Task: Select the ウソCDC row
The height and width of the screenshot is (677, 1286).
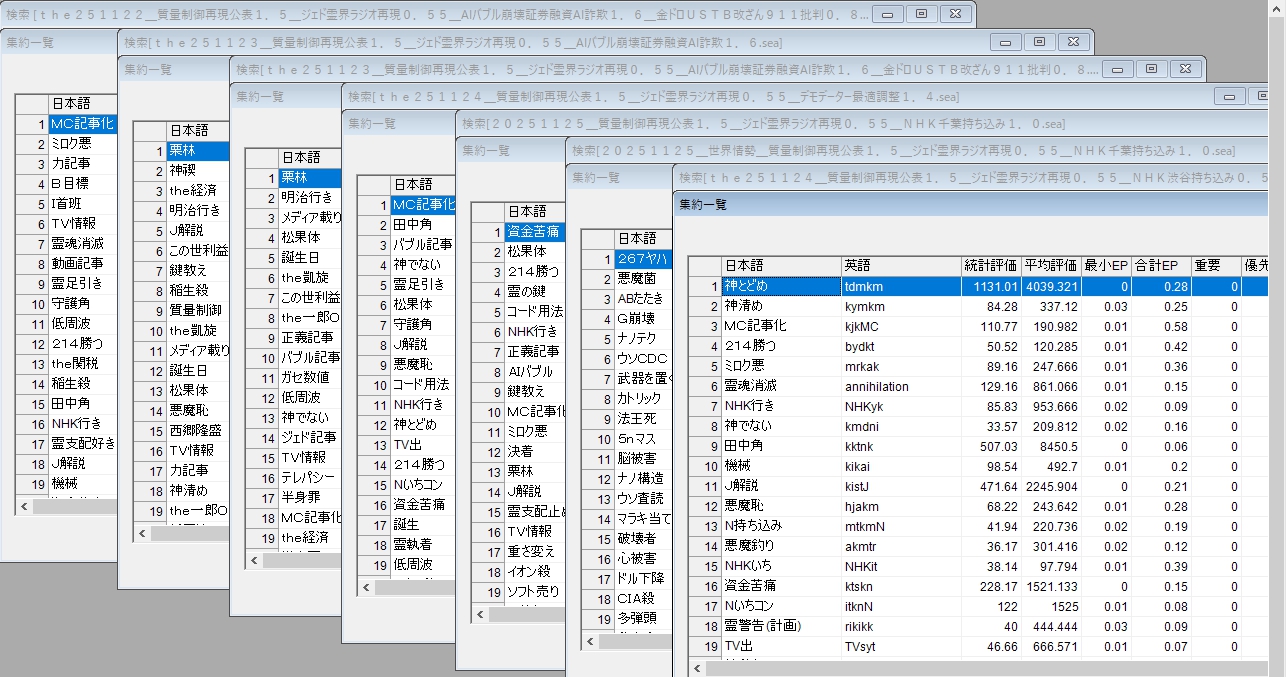Action: 642,359
